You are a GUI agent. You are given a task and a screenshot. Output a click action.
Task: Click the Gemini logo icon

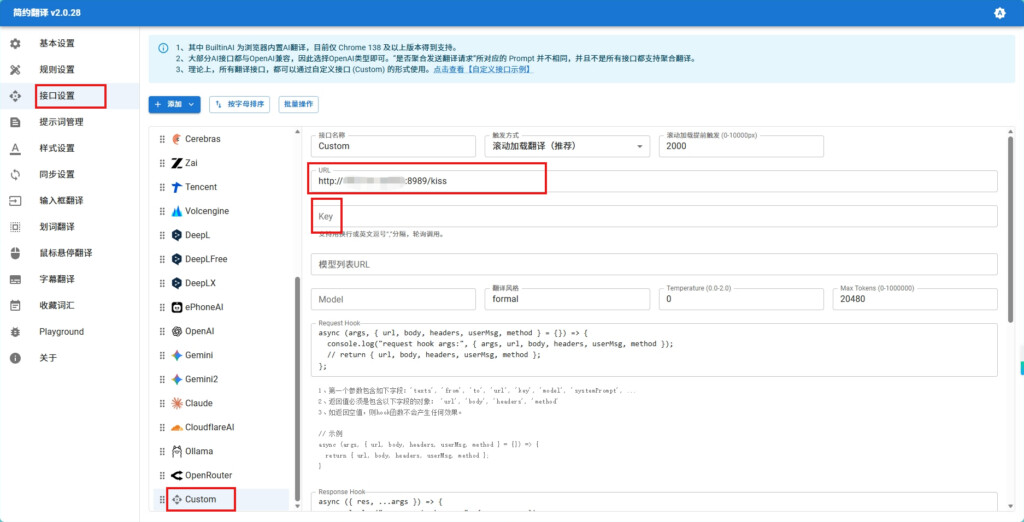(176, 355)
